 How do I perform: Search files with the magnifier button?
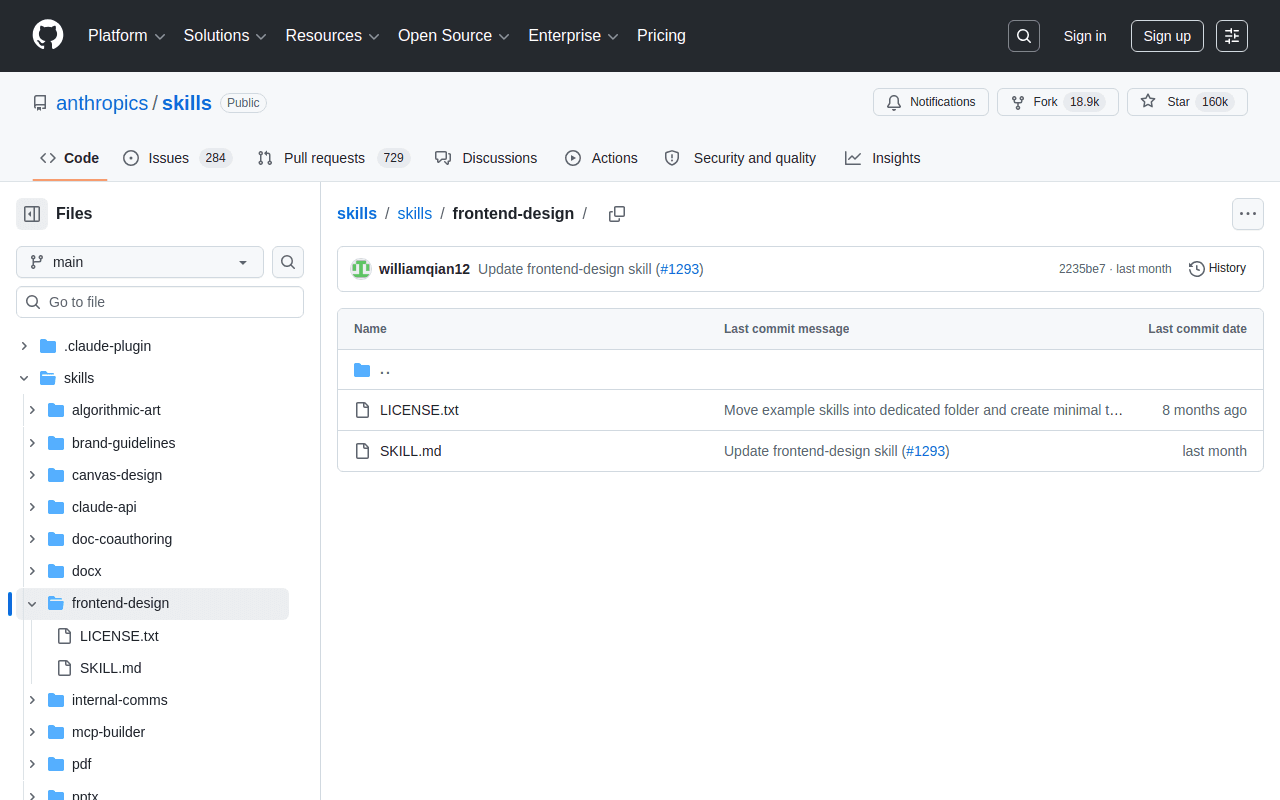point(288,262)
